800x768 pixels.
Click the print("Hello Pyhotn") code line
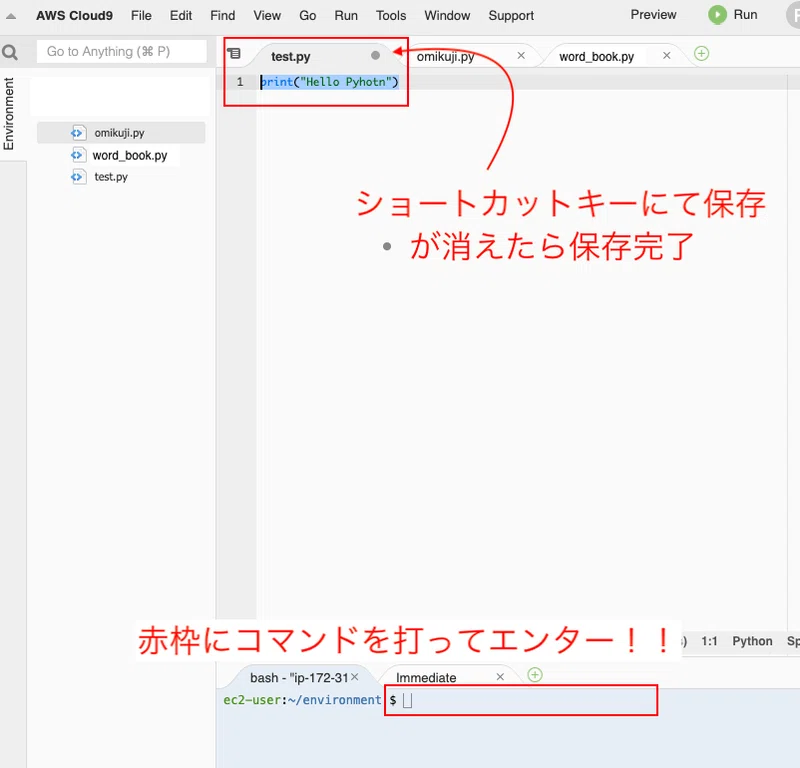[329, 82]
